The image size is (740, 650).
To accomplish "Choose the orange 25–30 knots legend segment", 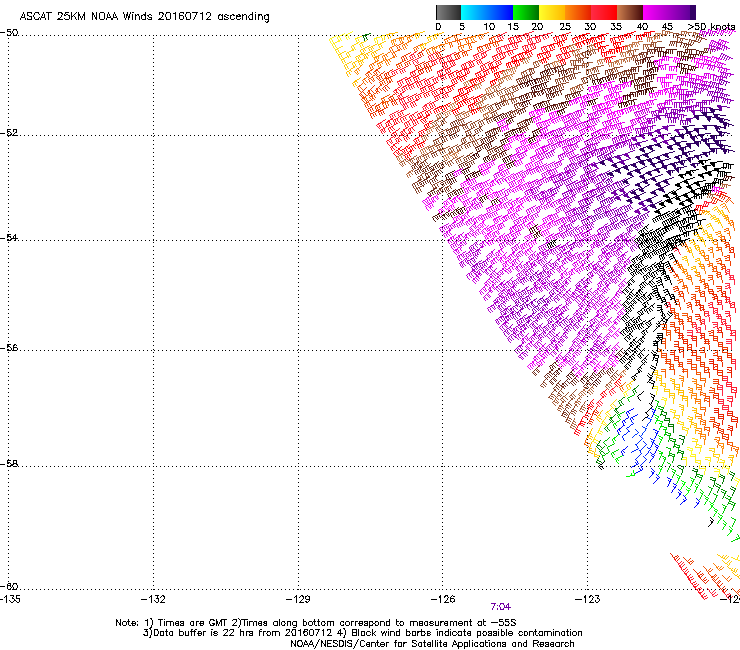I will click(578, 12).
